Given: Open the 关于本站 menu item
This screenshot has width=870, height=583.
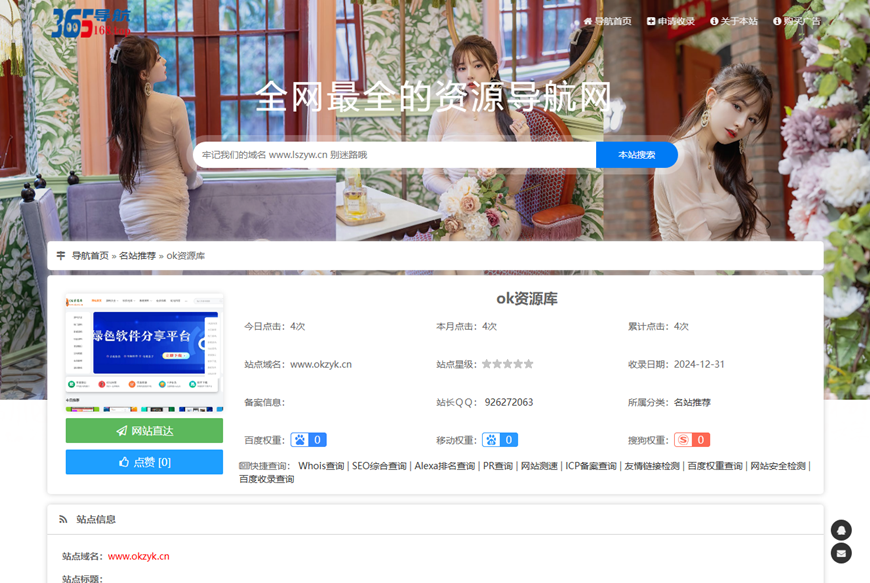Looking at the screenshot, I should [734, 21].
